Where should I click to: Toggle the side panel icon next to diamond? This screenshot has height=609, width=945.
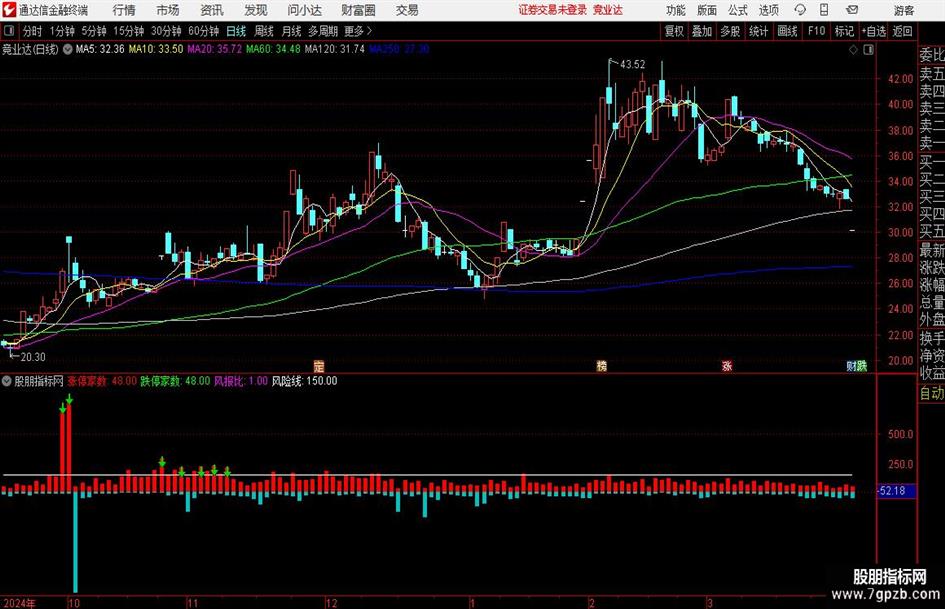point(868,49)
